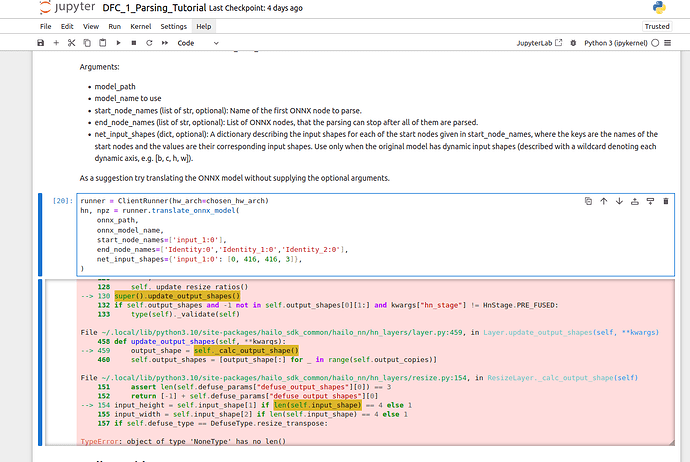Duplicate the cell using the copy icon

[588, 201]
